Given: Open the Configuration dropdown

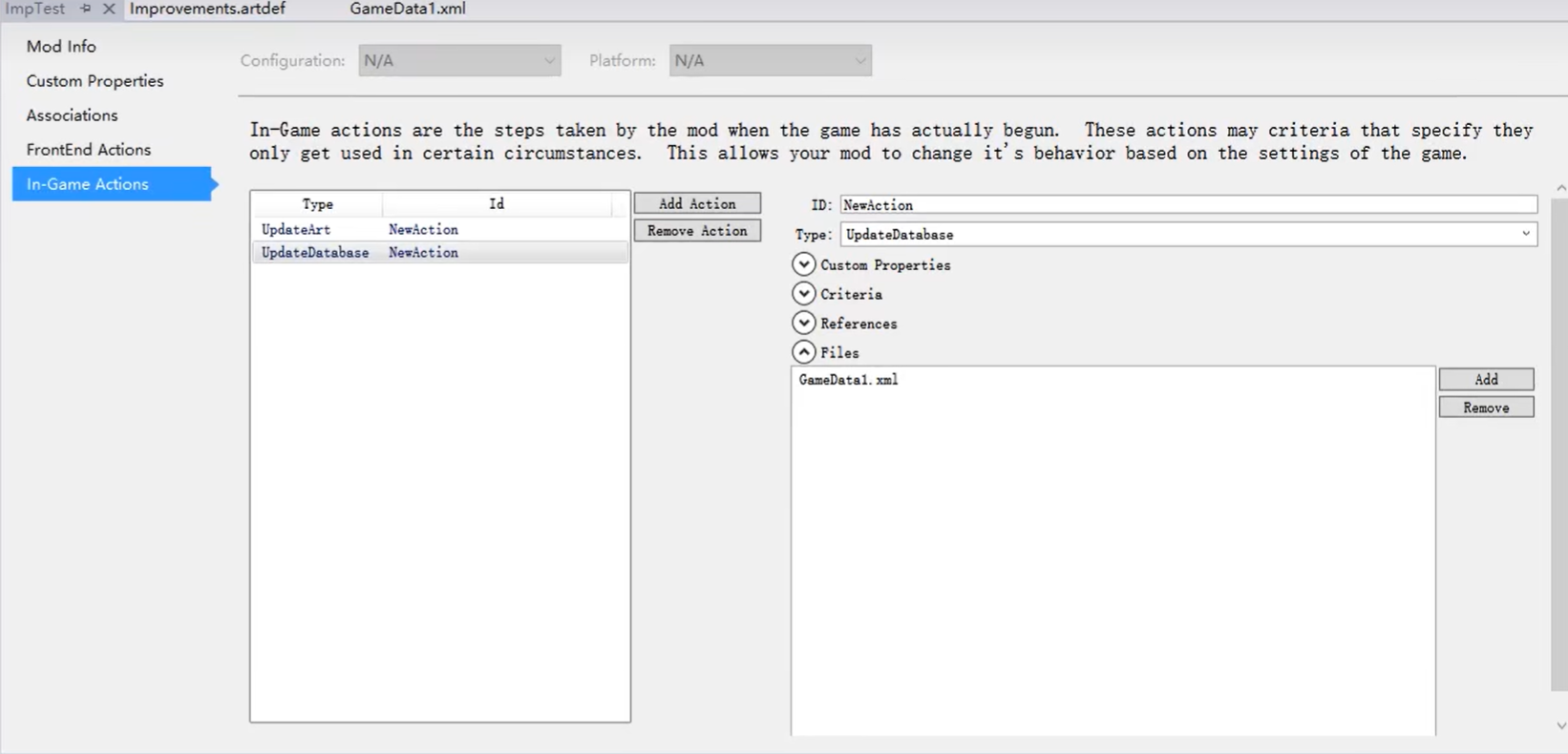Looking at the screenshot, I should click(459, 60).
